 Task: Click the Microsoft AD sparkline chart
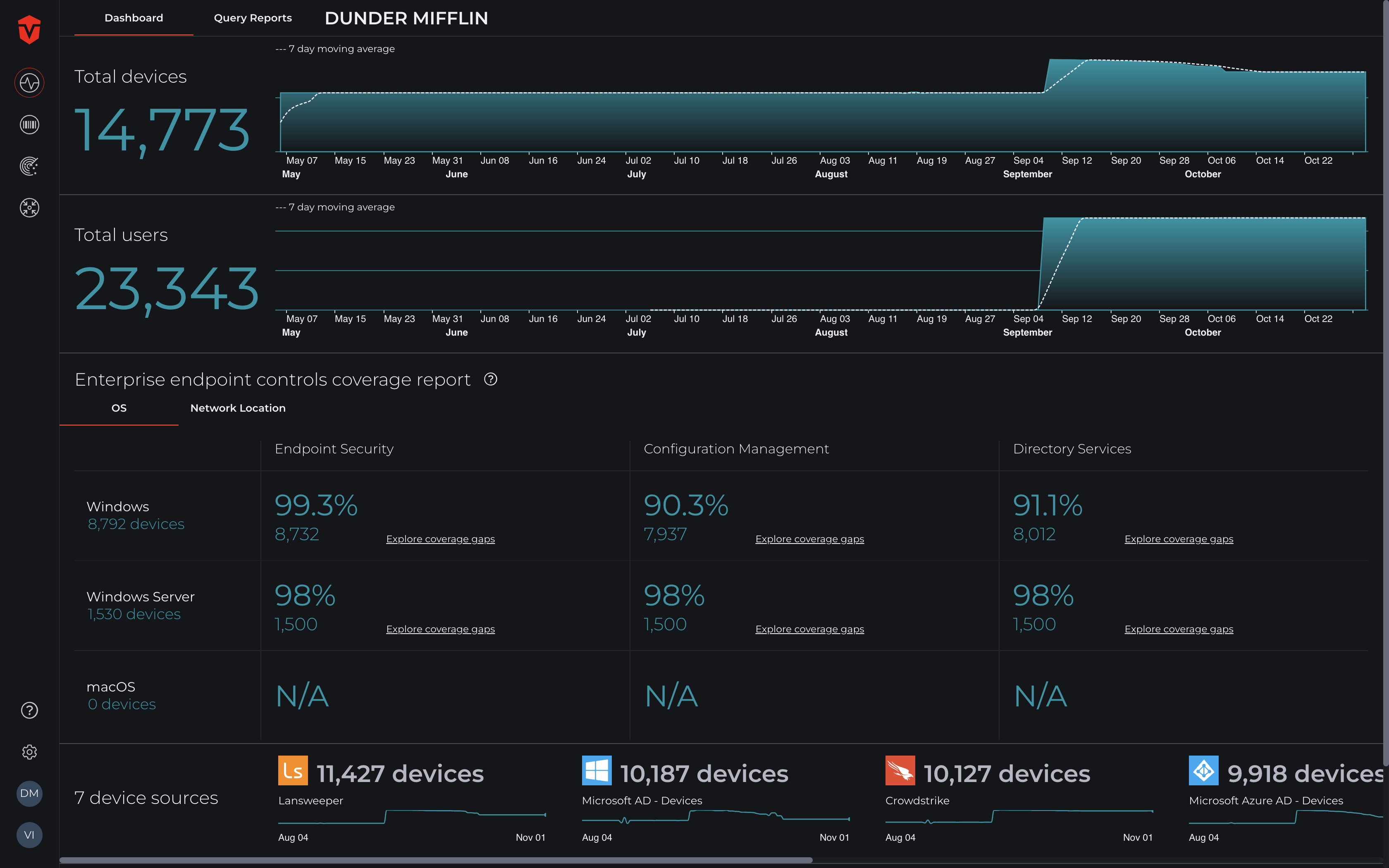tap(715, 816)
